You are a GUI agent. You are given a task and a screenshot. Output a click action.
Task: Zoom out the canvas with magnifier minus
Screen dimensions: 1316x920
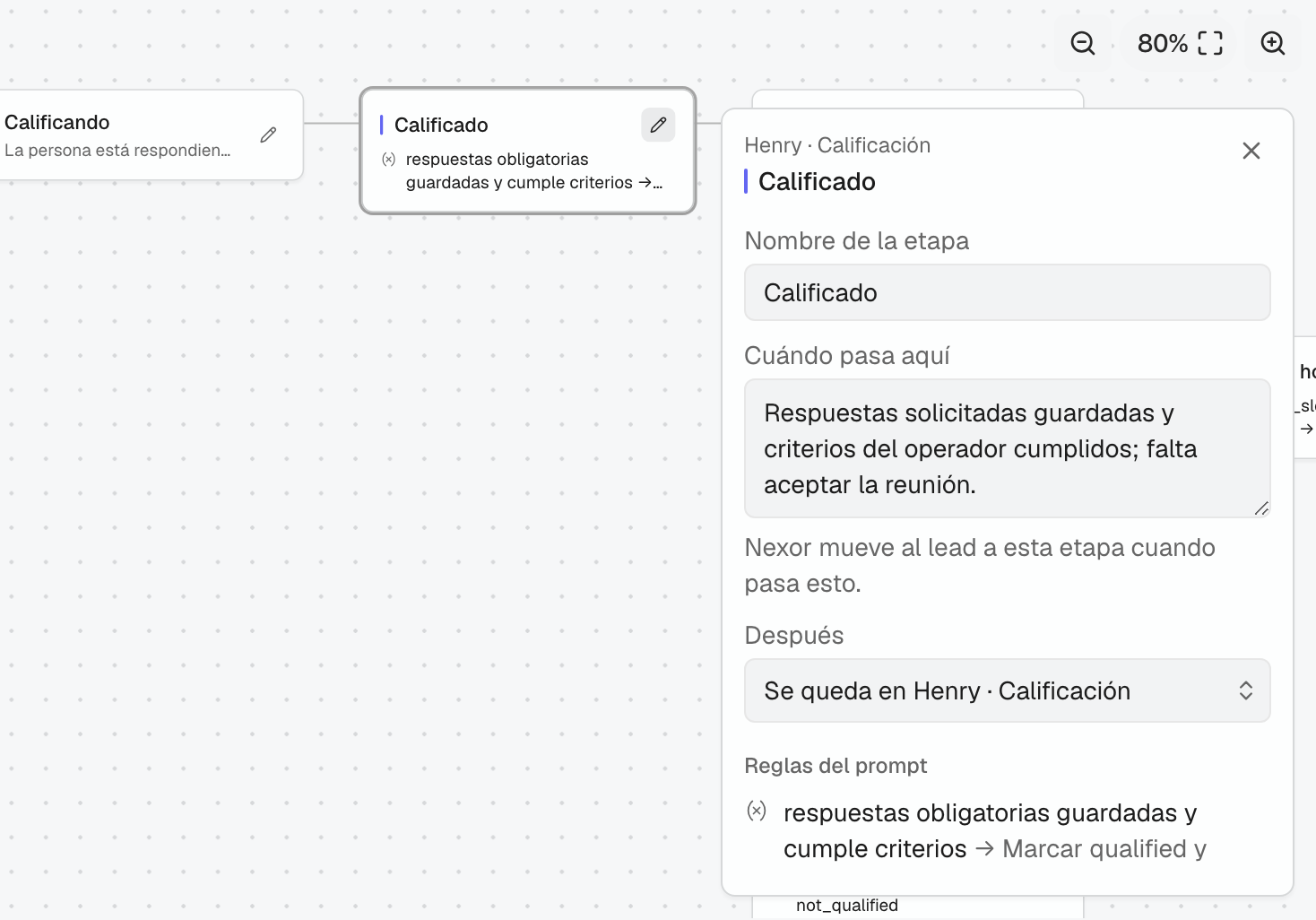pos(1083,43)
